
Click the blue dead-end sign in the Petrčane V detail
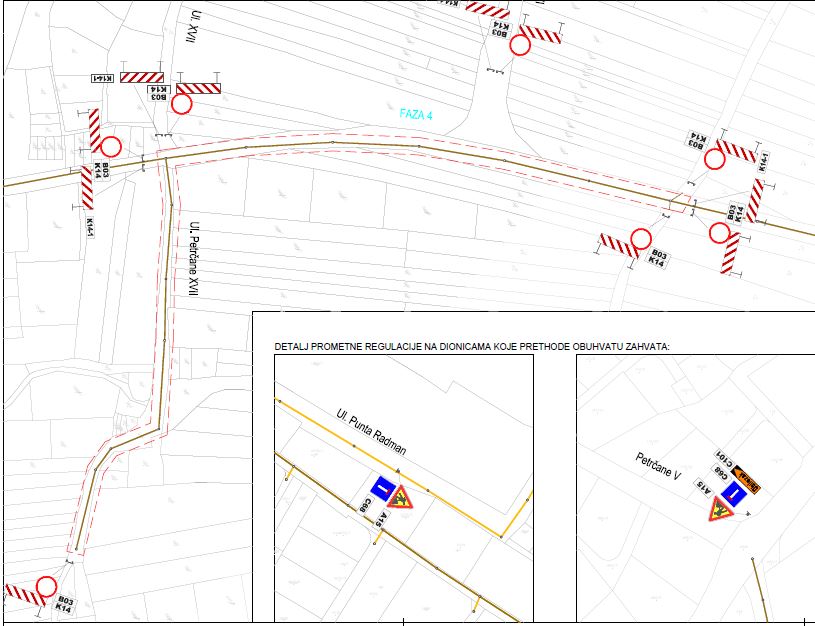pyautogui.click(x=734, y=494)
